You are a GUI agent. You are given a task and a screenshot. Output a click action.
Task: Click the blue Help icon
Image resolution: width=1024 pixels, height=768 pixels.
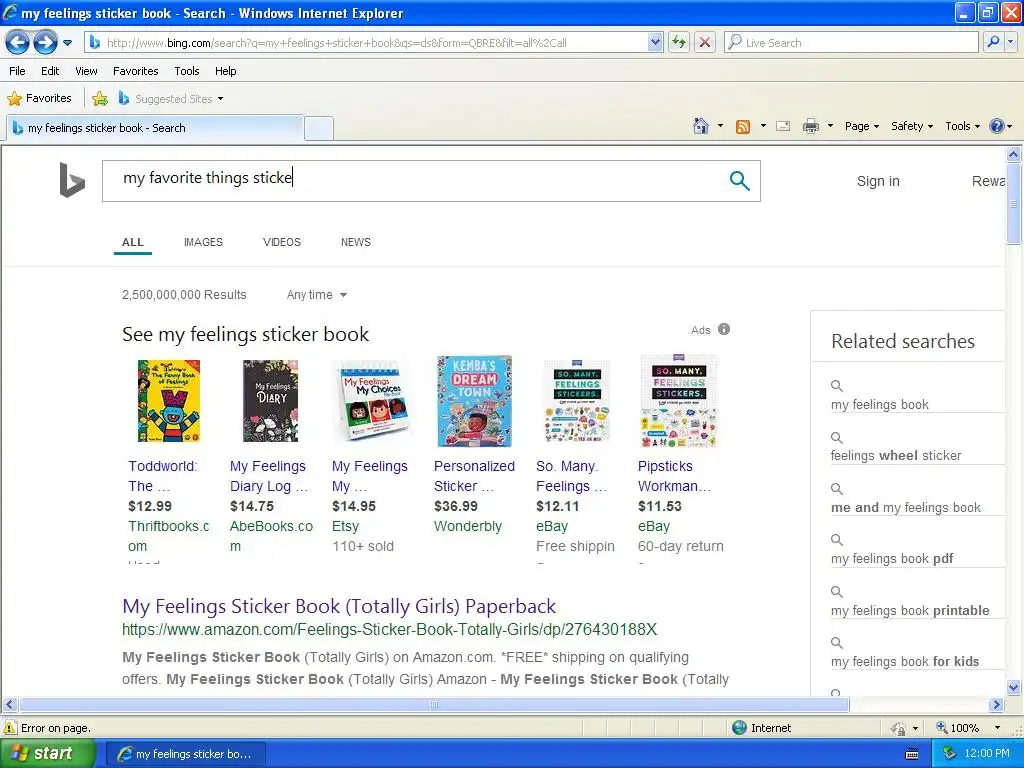pyautogui.click(x=997, y=126)
